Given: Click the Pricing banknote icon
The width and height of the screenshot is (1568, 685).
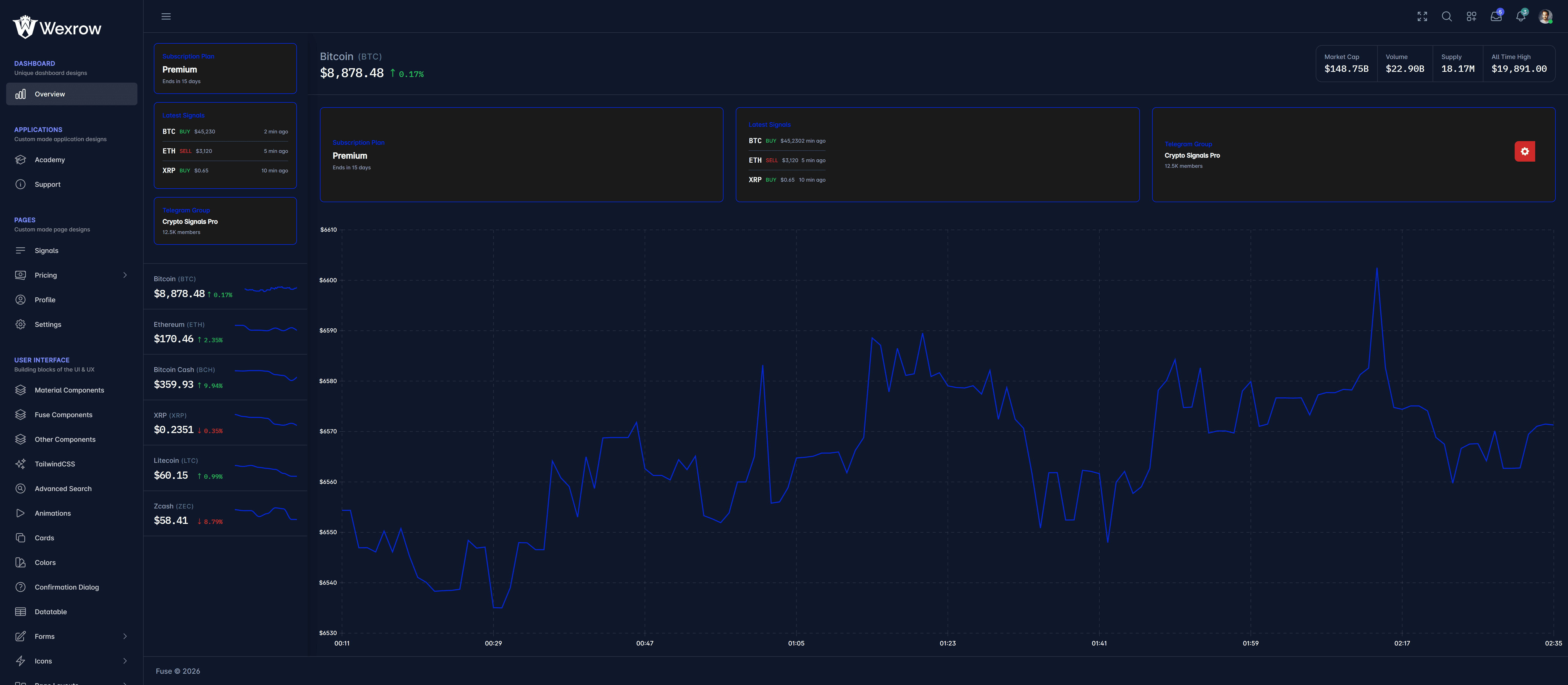Looking at the screenshot, I should 21,275.
